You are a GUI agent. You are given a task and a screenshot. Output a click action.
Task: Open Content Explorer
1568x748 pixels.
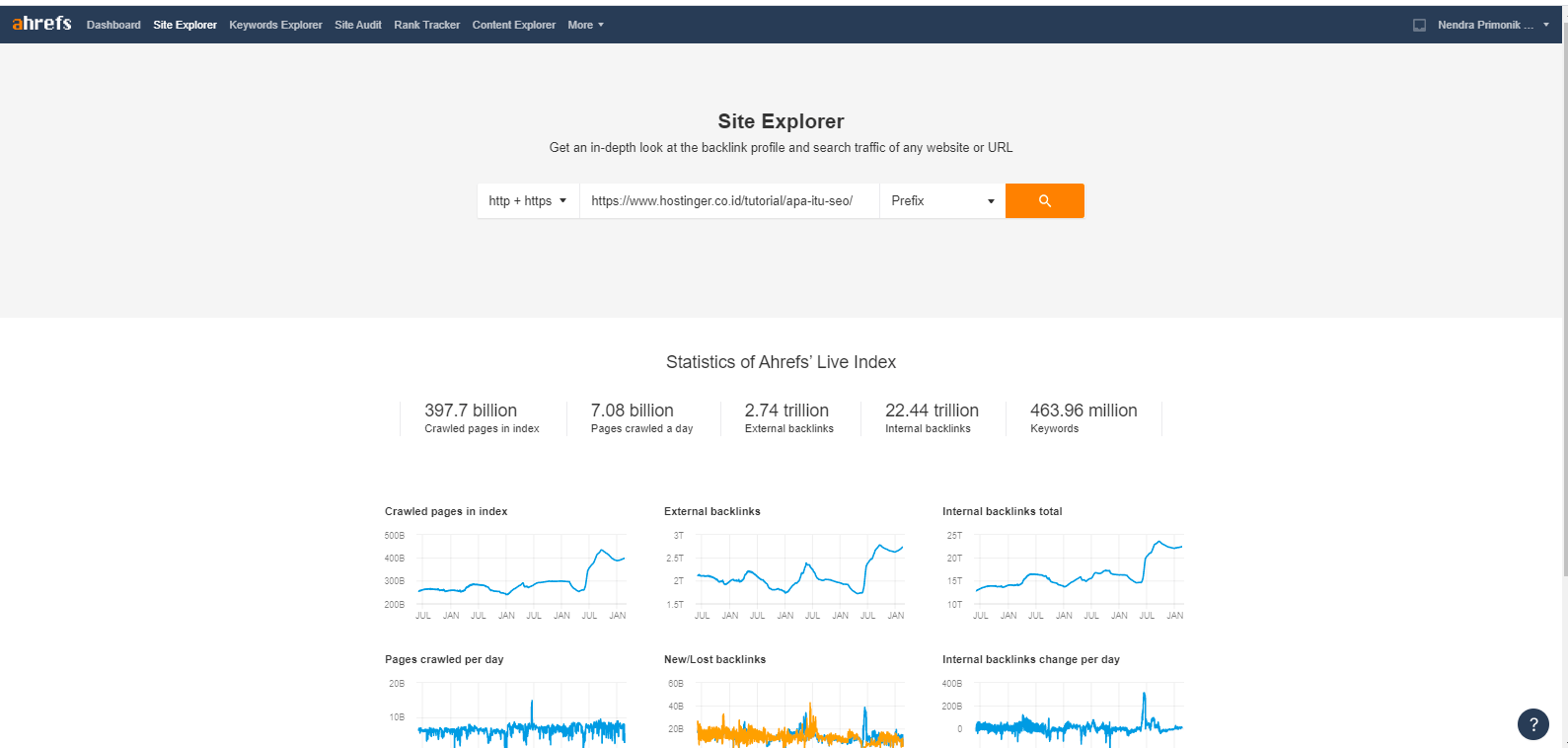[x=513, y=25]
